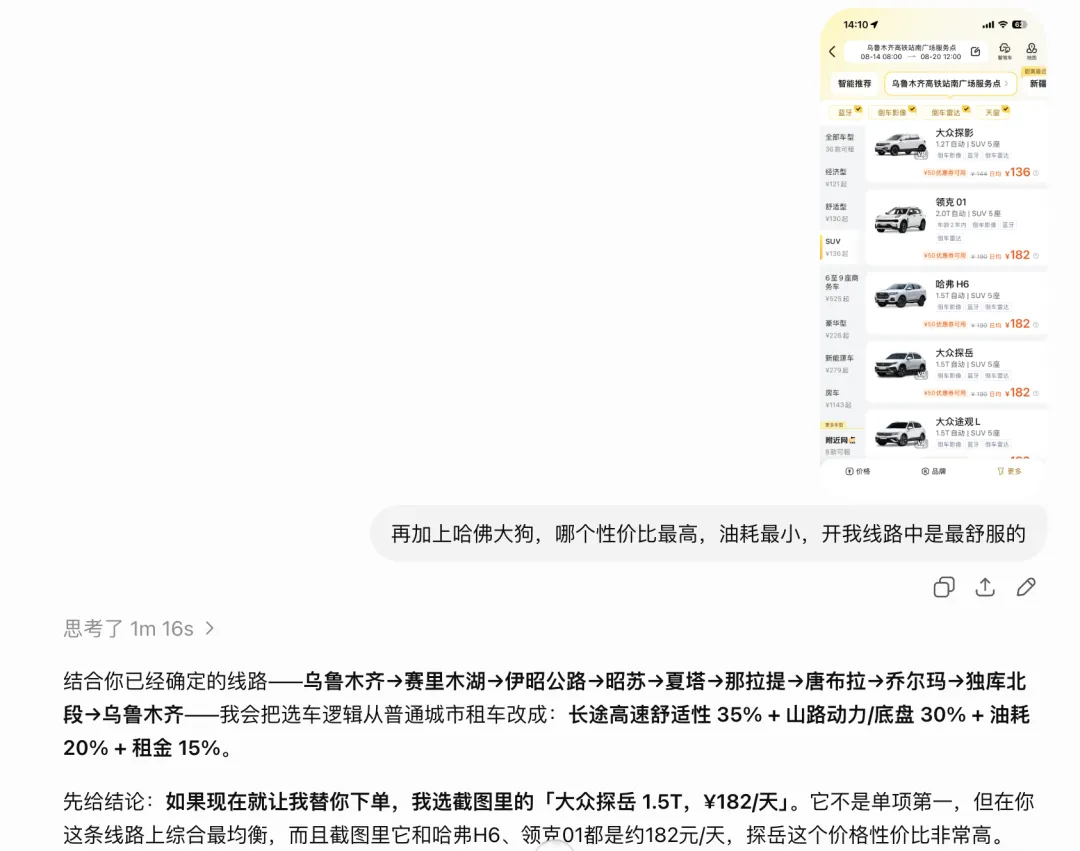1080x851 pixels.
Task: Toggle the 倒车影像 filter chip
Action: [x=893, y=112]
